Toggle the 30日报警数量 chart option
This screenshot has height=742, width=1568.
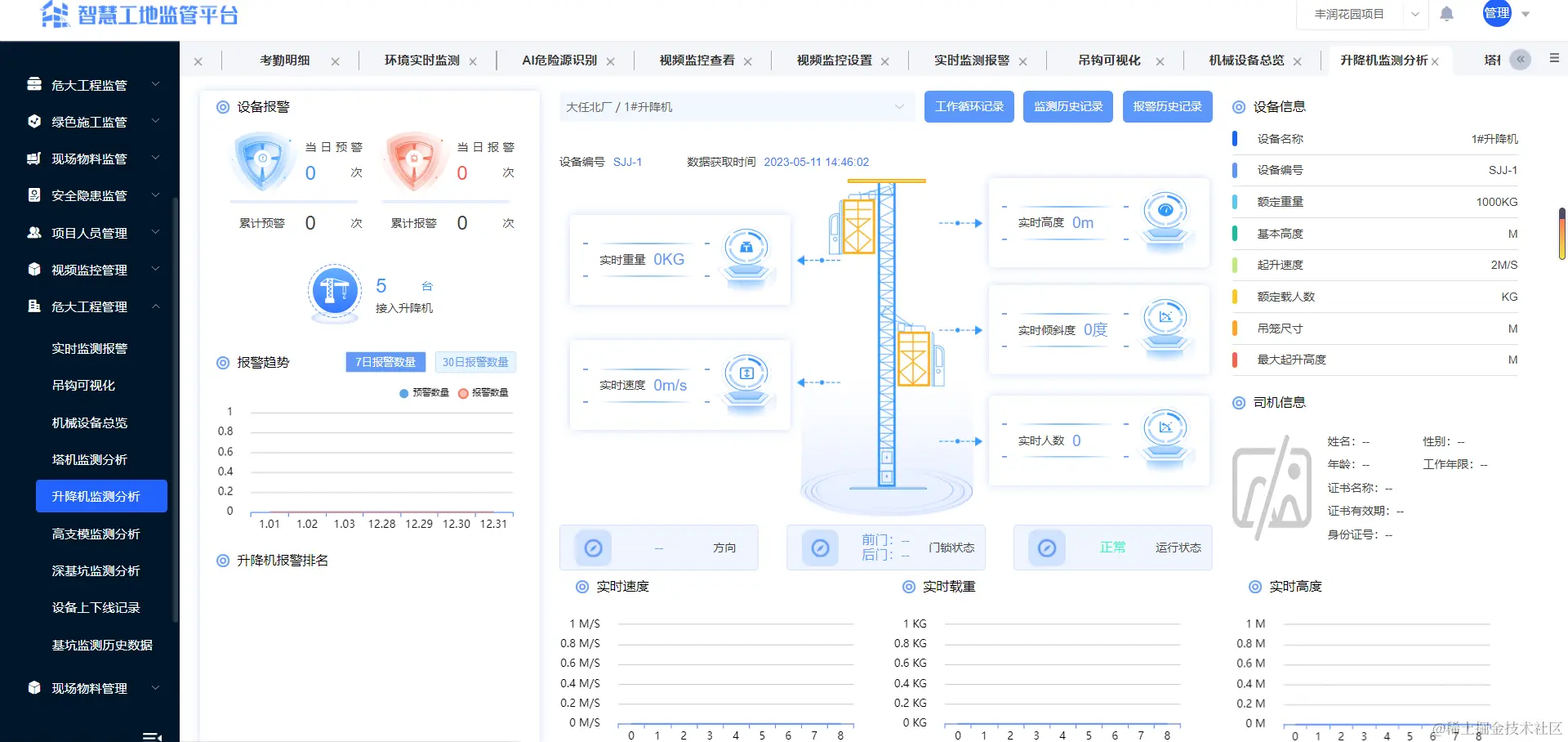[x=475, y=362]
